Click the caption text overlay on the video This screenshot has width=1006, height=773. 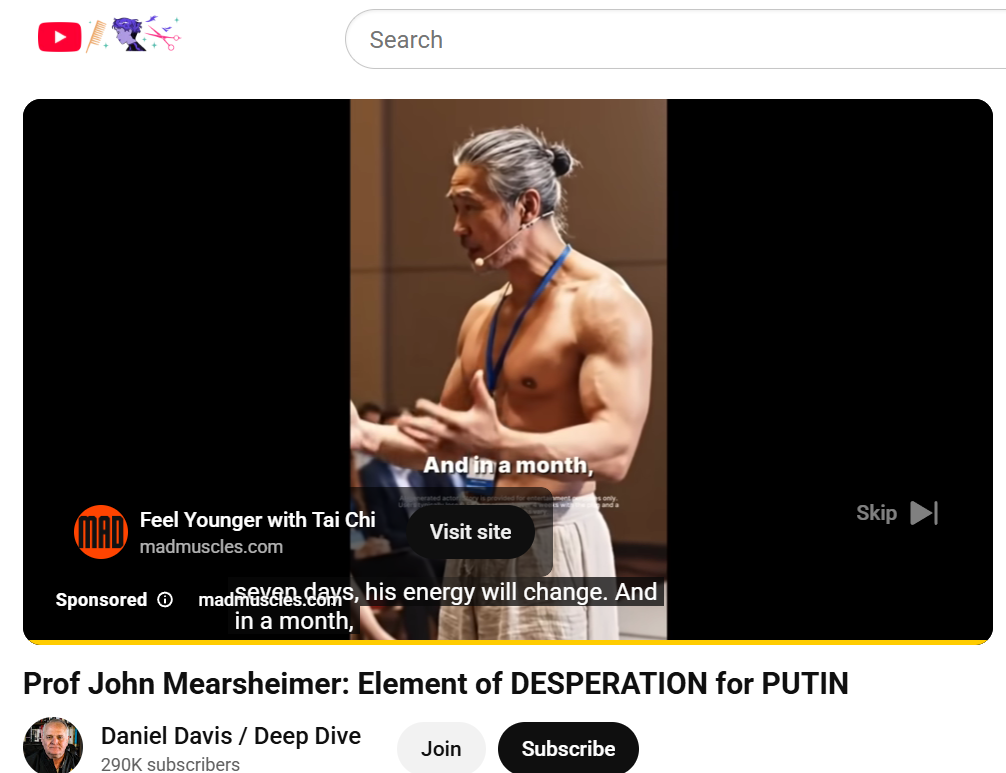(x=446, y=606)
